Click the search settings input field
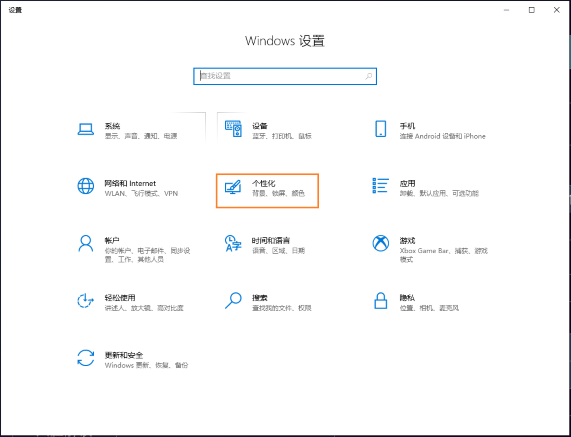571x437 pixels. point(285,76)
